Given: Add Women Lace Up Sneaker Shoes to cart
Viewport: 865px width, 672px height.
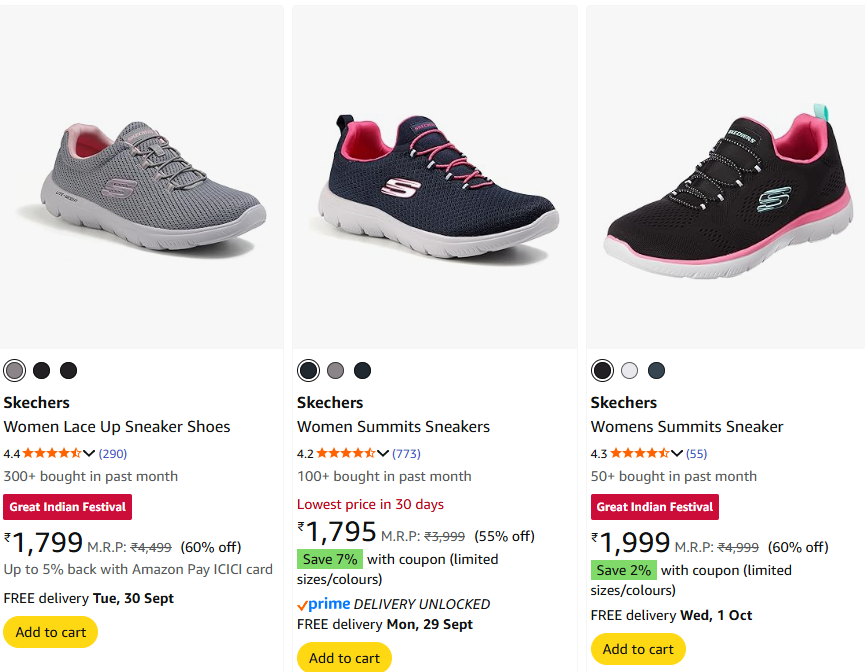Looking at the screenshot, I should pos(51,632).
